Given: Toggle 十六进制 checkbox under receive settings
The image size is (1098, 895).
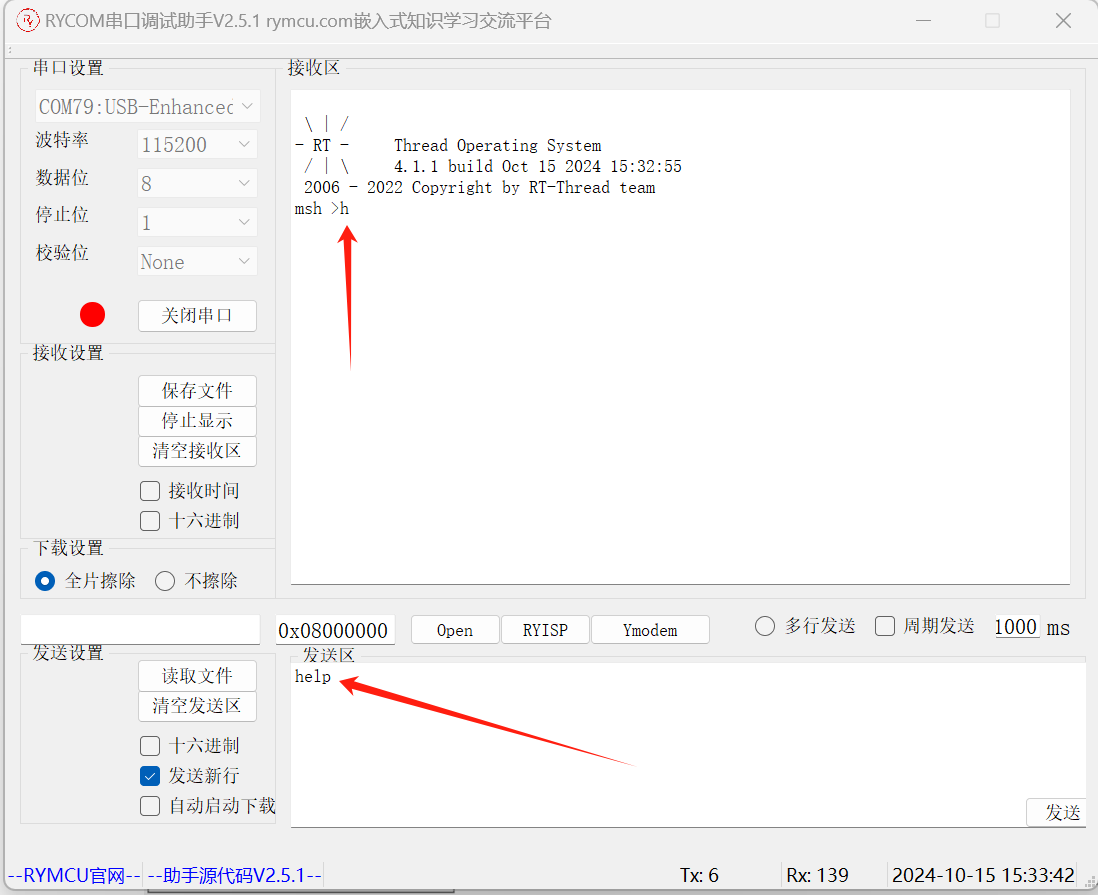Looking at the screenshot, I should pos(150,521).
